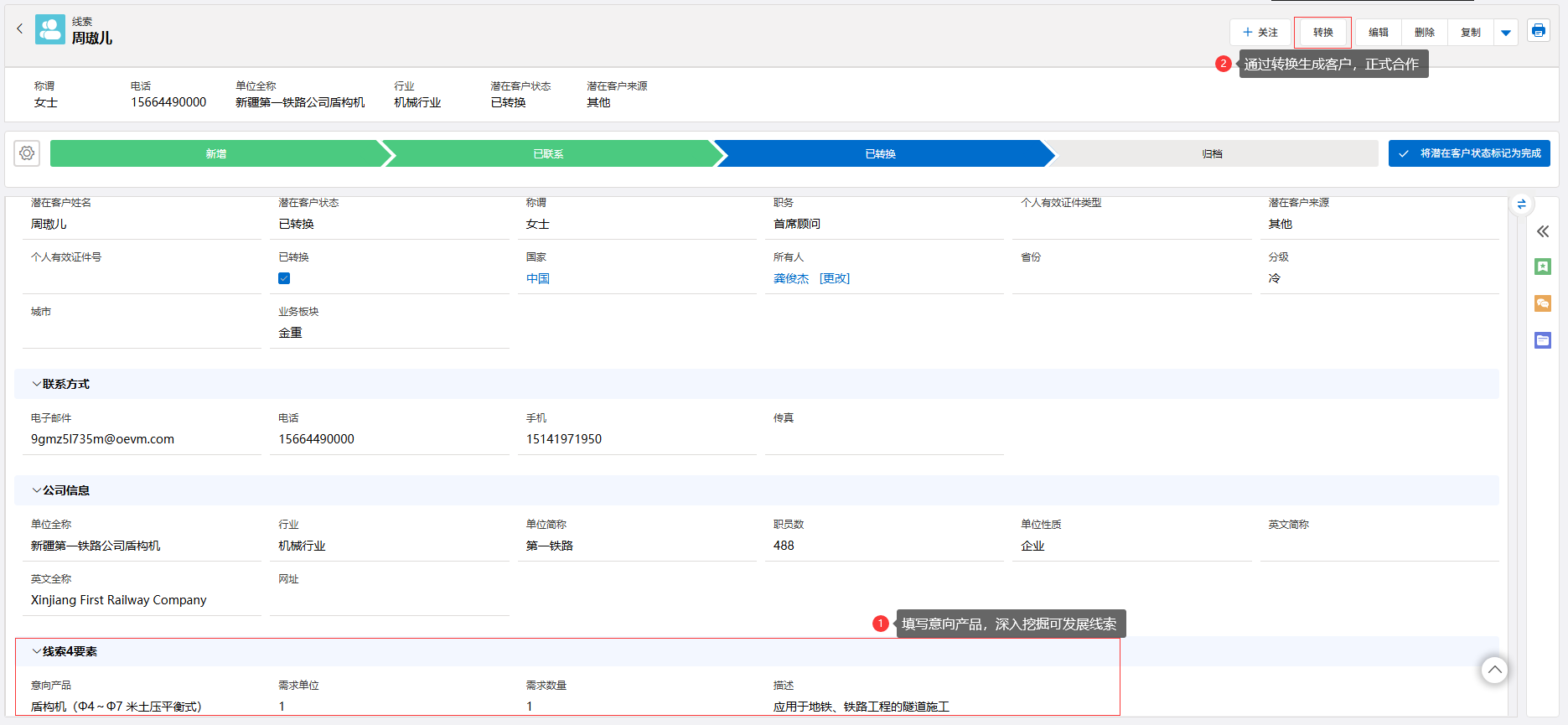This screenshot has width=1568, height=725.
Task: Click the layout switch icon above the sidebar
Action: pos(1521,204)
